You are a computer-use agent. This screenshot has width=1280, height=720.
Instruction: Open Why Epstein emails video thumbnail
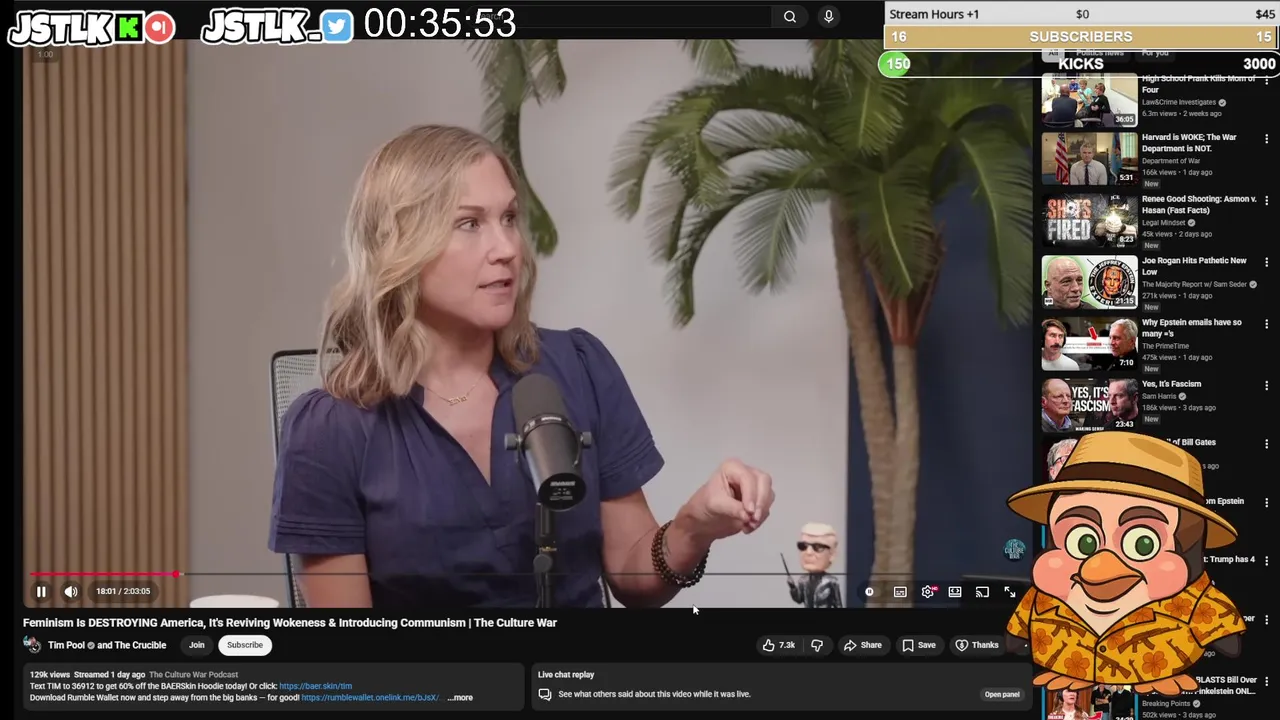pos(1089,343)
